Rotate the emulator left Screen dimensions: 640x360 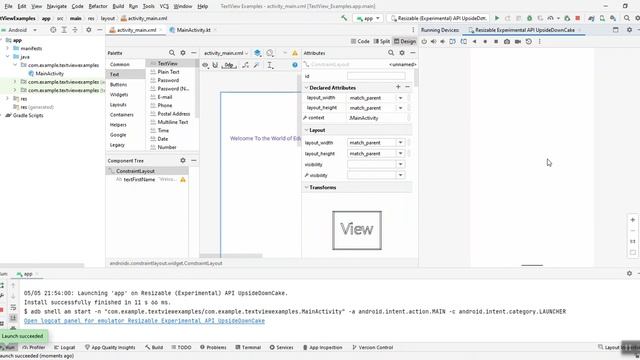point(453,42)
